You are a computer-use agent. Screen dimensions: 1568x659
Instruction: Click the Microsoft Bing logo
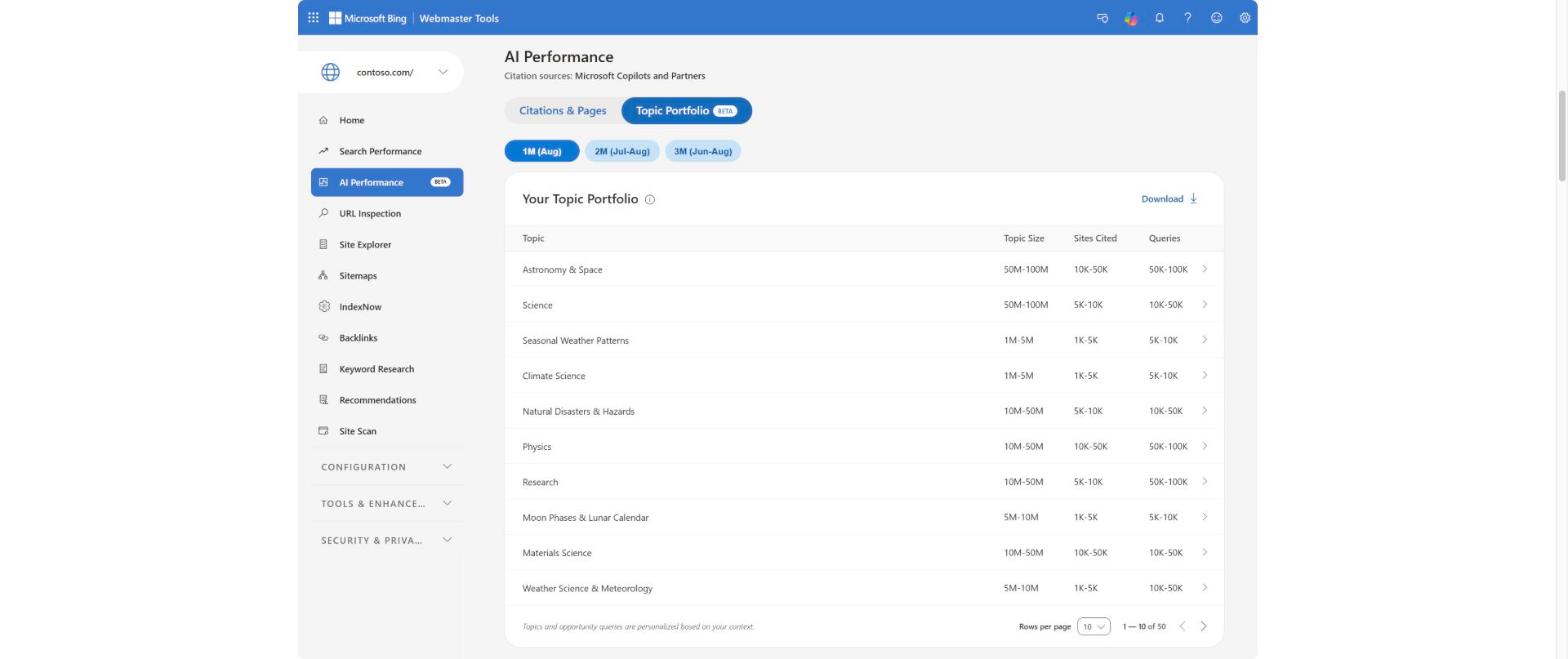point(368,18)
